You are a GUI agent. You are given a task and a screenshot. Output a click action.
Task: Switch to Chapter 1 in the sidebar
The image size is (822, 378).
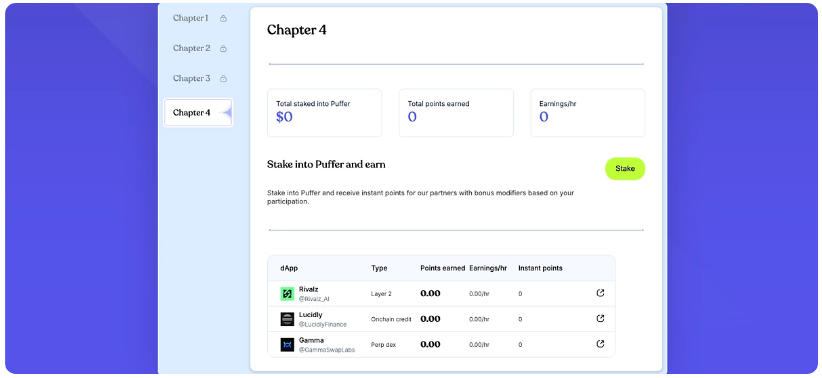click(x=191, y=18)
